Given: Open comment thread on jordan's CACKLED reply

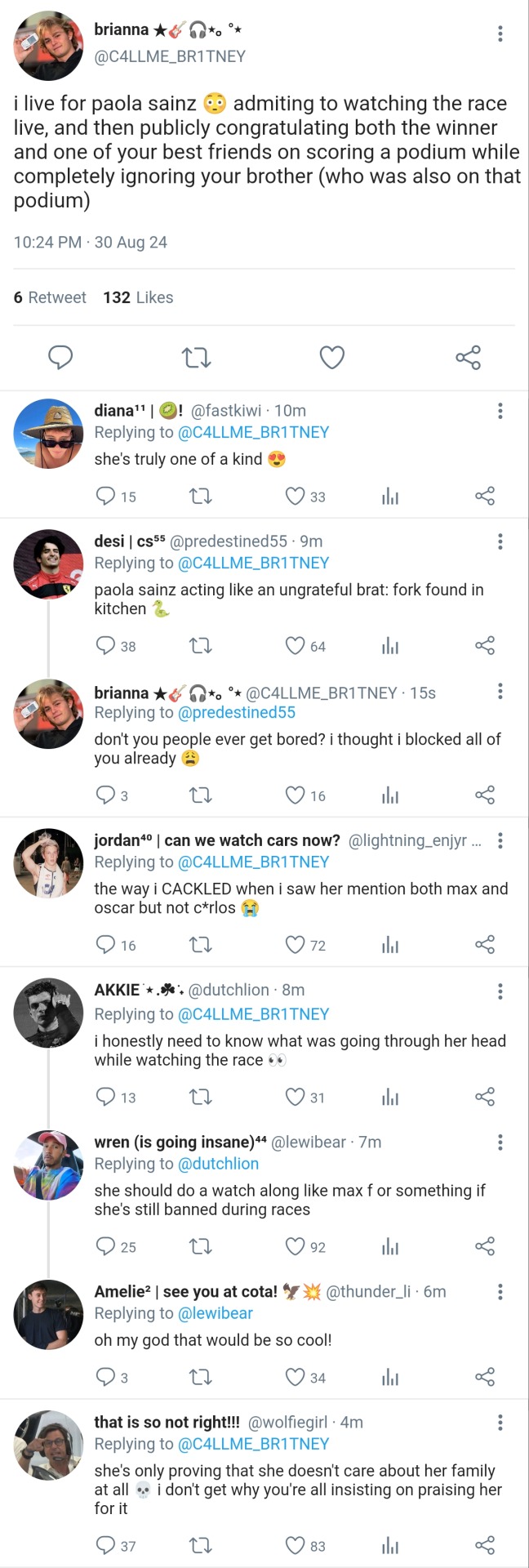Looking at the screenshot, I should (x=106, y=945).
